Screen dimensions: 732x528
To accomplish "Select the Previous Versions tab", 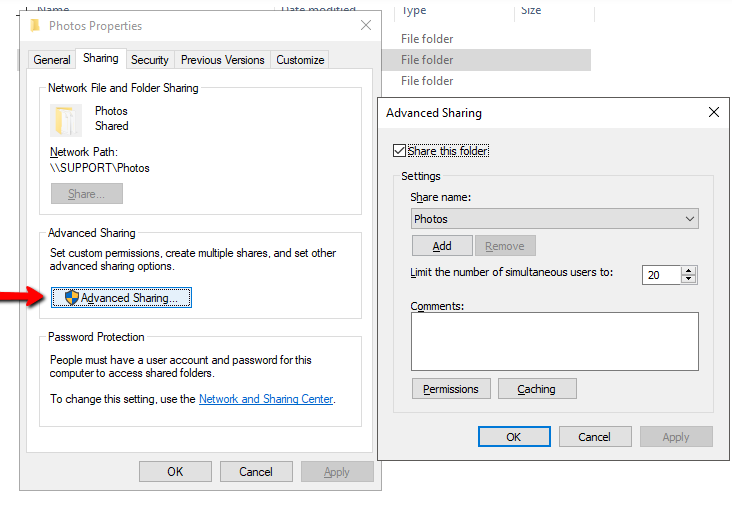I will click(x=223, y=60).
